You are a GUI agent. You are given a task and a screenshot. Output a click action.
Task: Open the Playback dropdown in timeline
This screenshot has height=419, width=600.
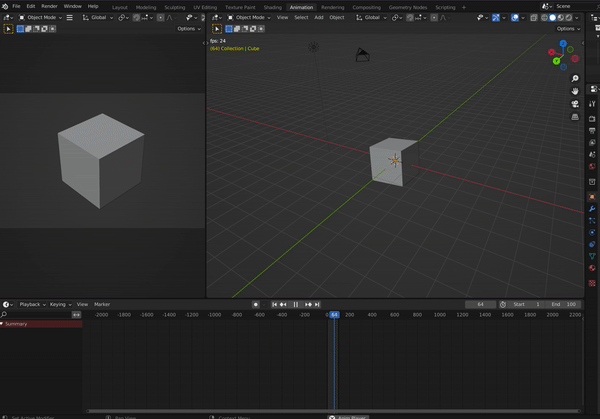30,304
